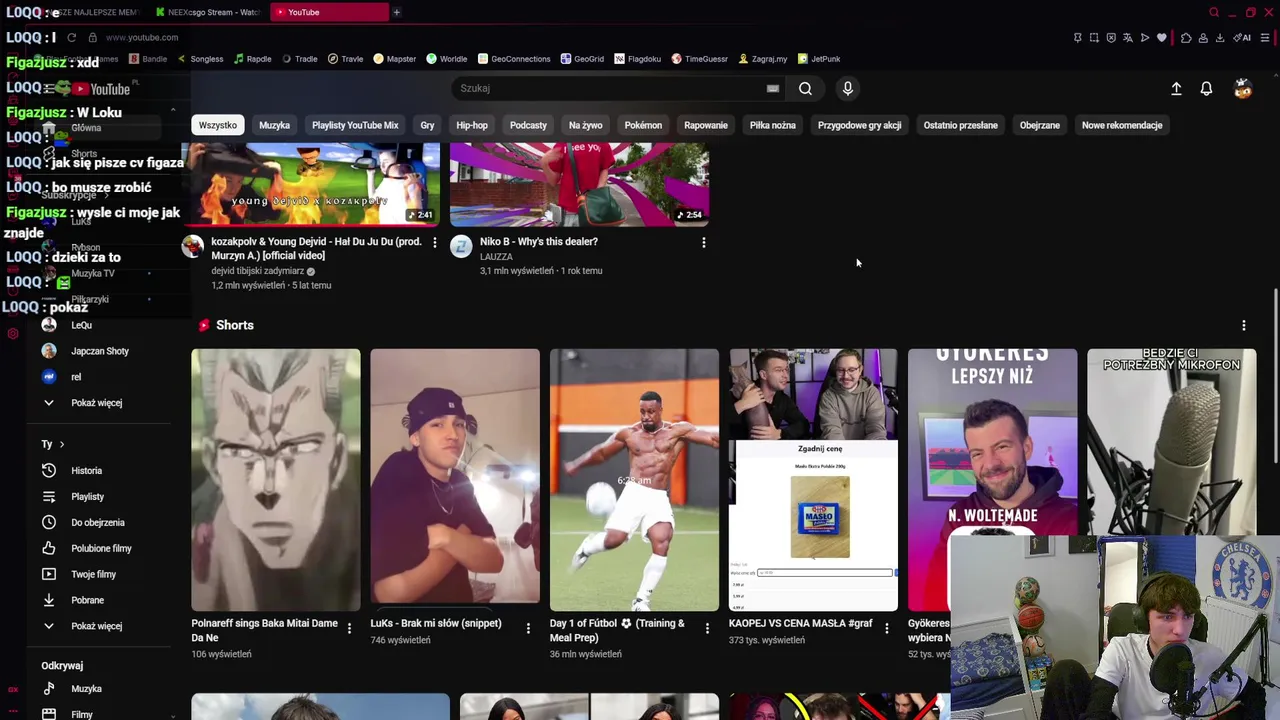Open Japczan Shoty subscription channel
The height and width of the screenshot is (720, 1280).
[99, 351]
